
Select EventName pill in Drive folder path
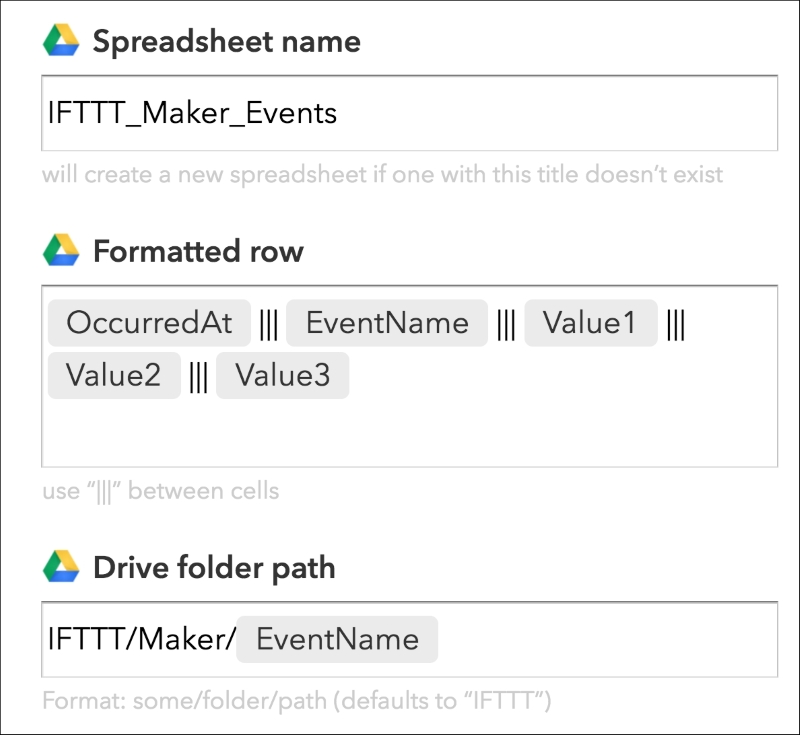[337, 640]
